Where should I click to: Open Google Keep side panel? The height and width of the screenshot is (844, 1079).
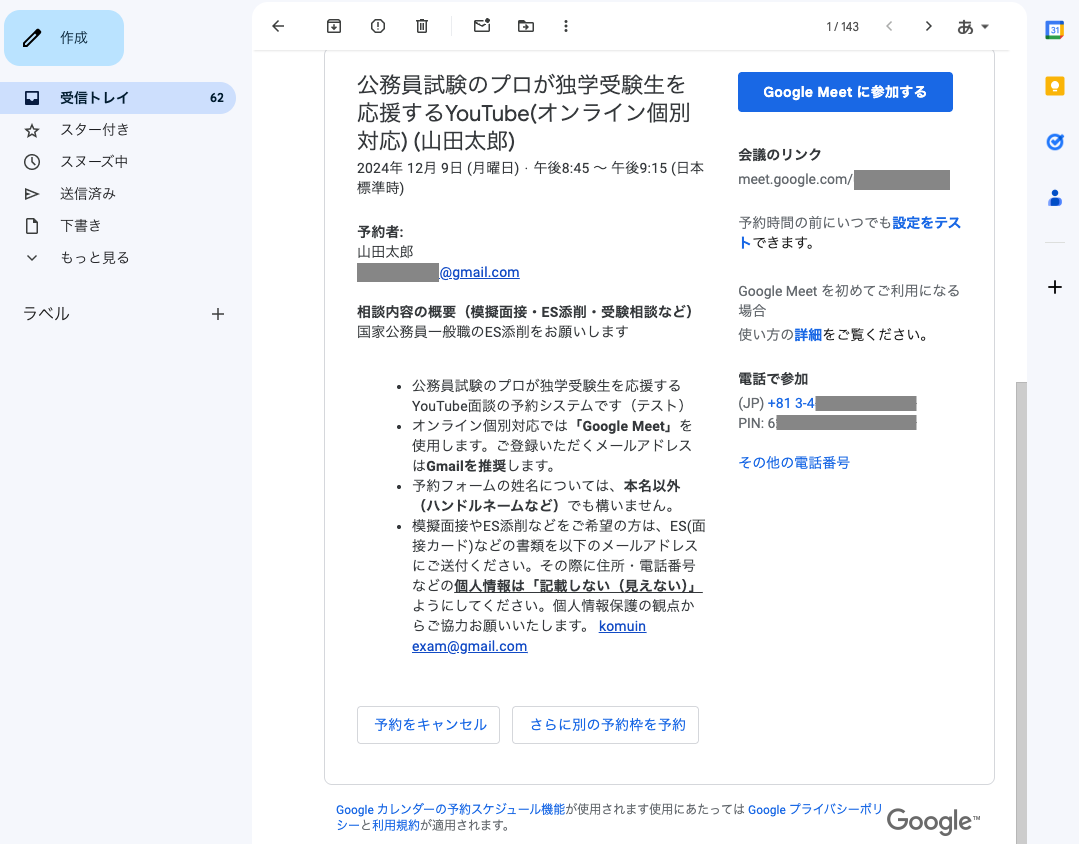click(1054, 86)
